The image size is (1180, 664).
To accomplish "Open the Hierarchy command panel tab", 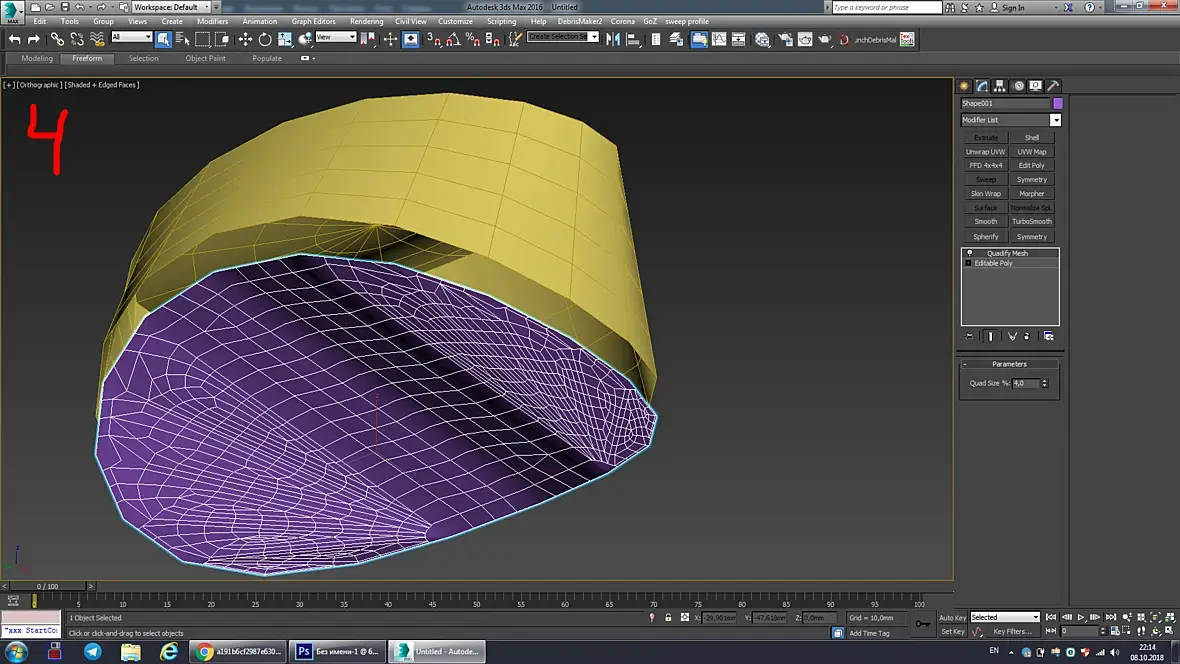I will (1000, 86).
